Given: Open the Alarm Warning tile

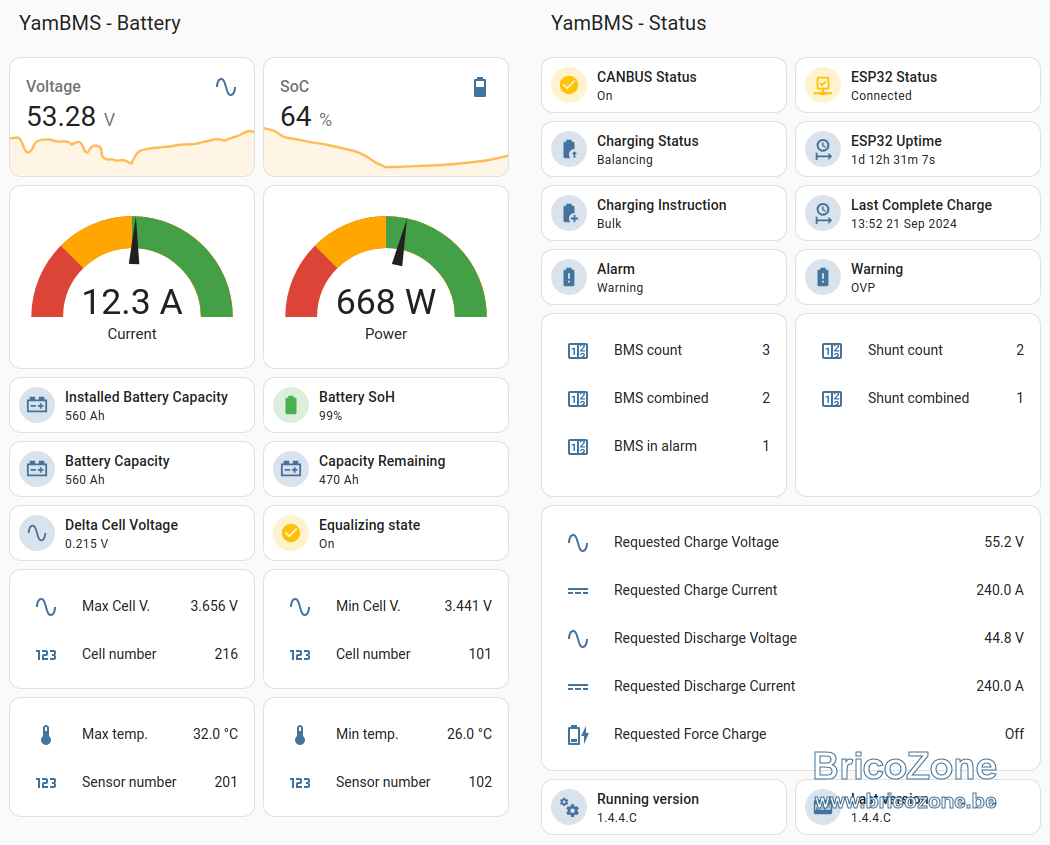Looking at the screenshot, I should (x=664, y=277).
